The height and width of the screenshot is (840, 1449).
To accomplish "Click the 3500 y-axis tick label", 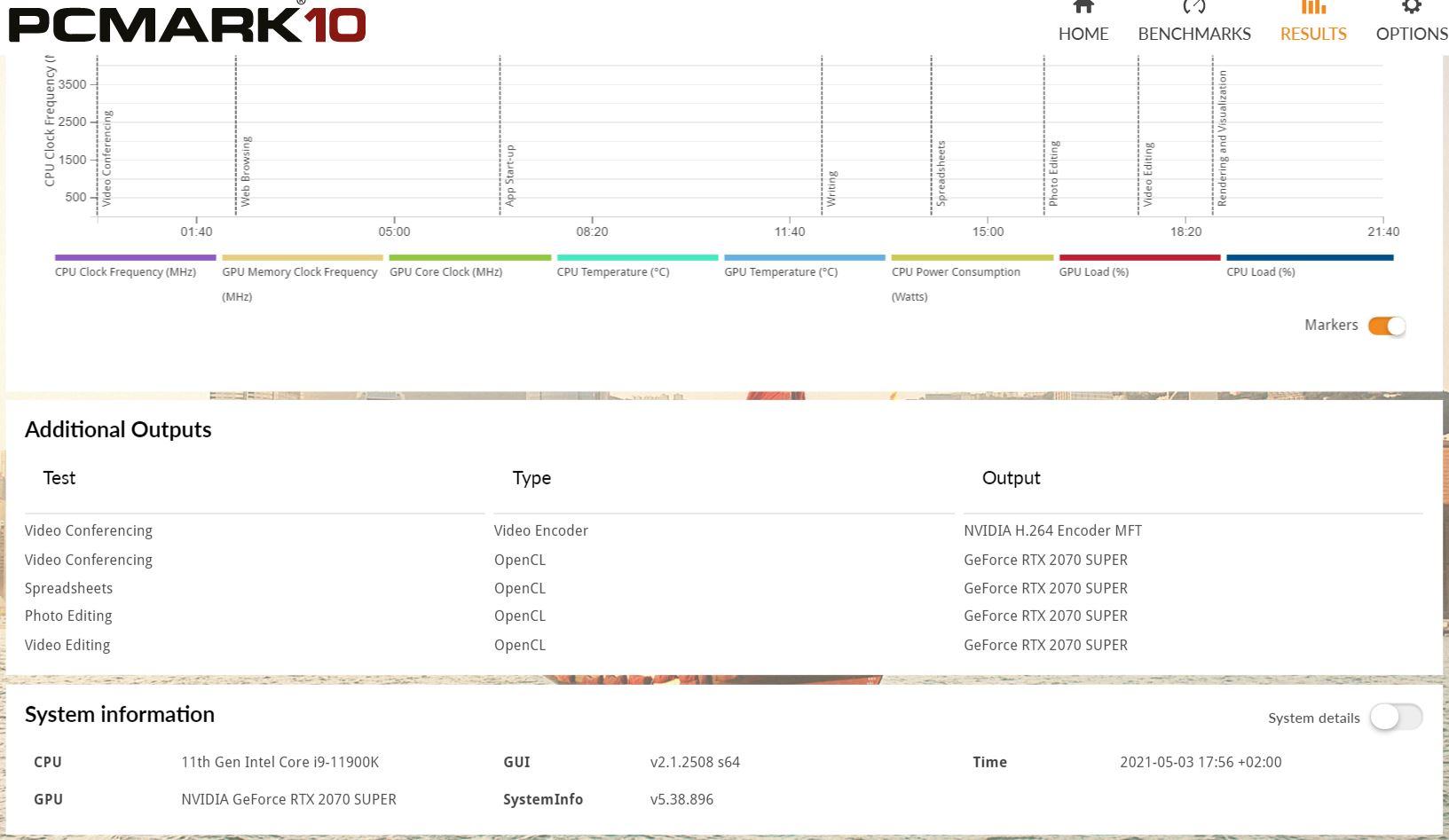I will pos(73,84).
